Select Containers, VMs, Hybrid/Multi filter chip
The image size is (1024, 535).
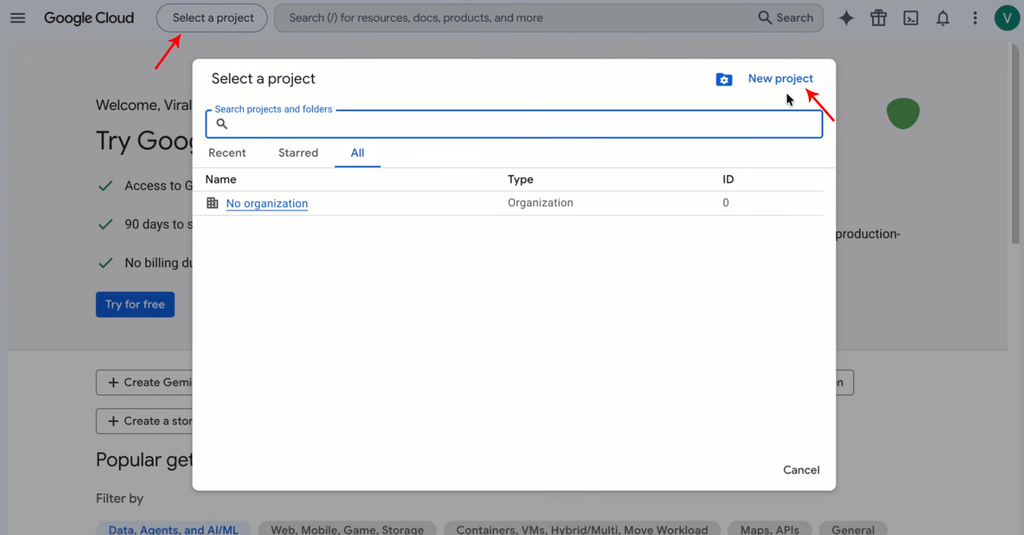[x=582, y=528]
